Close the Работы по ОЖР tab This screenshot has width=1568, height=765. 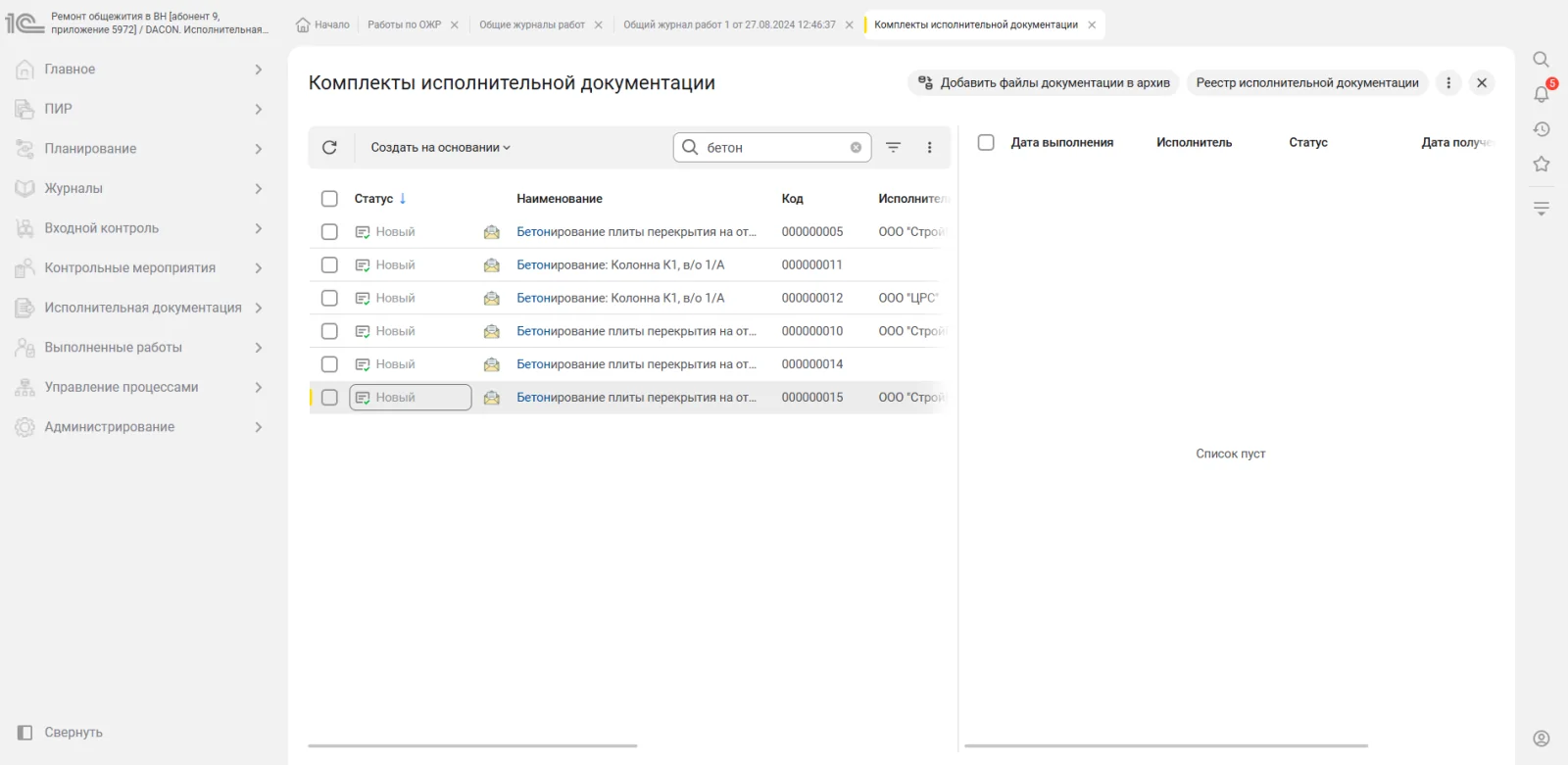tap(454, 24)
